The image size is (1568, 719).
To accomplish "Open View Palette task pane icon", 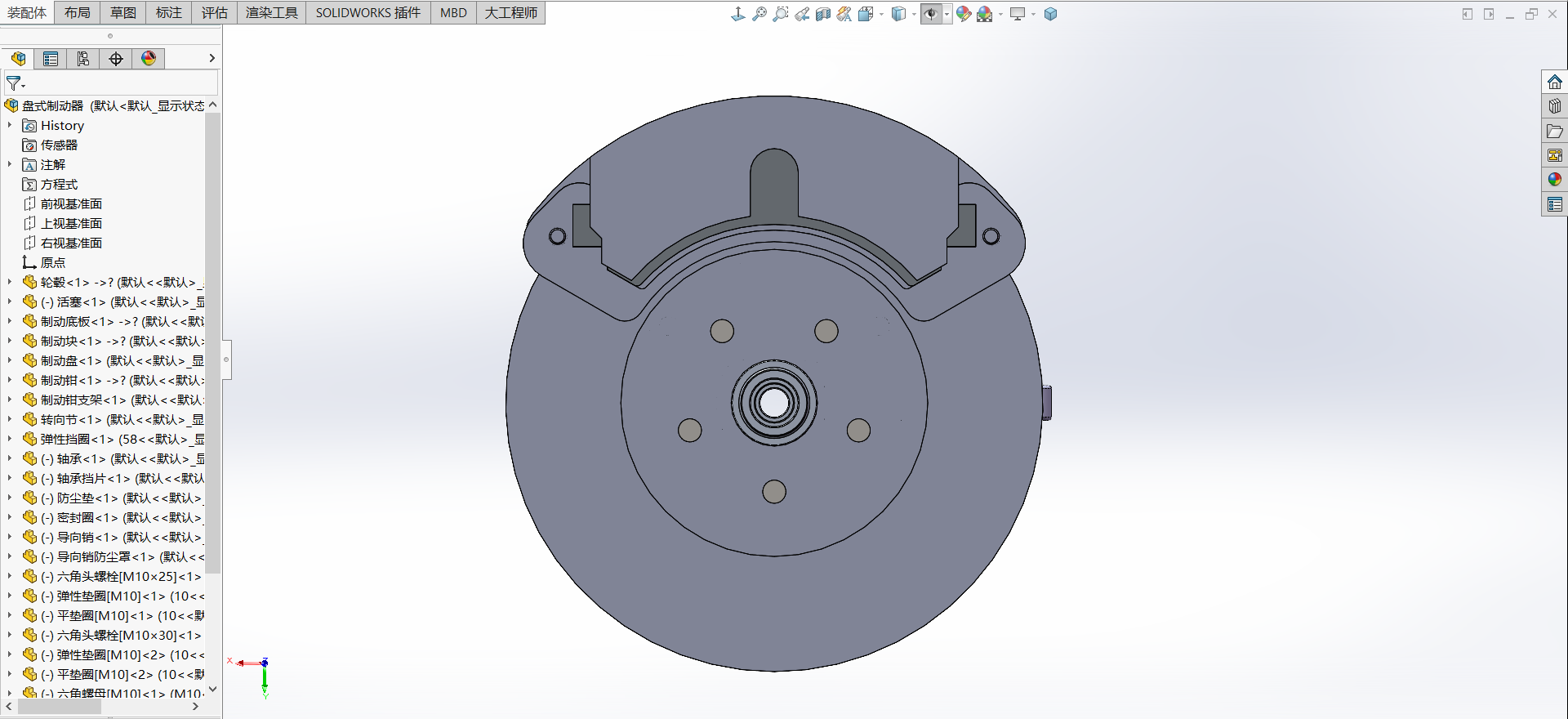I will point(1555,155).
